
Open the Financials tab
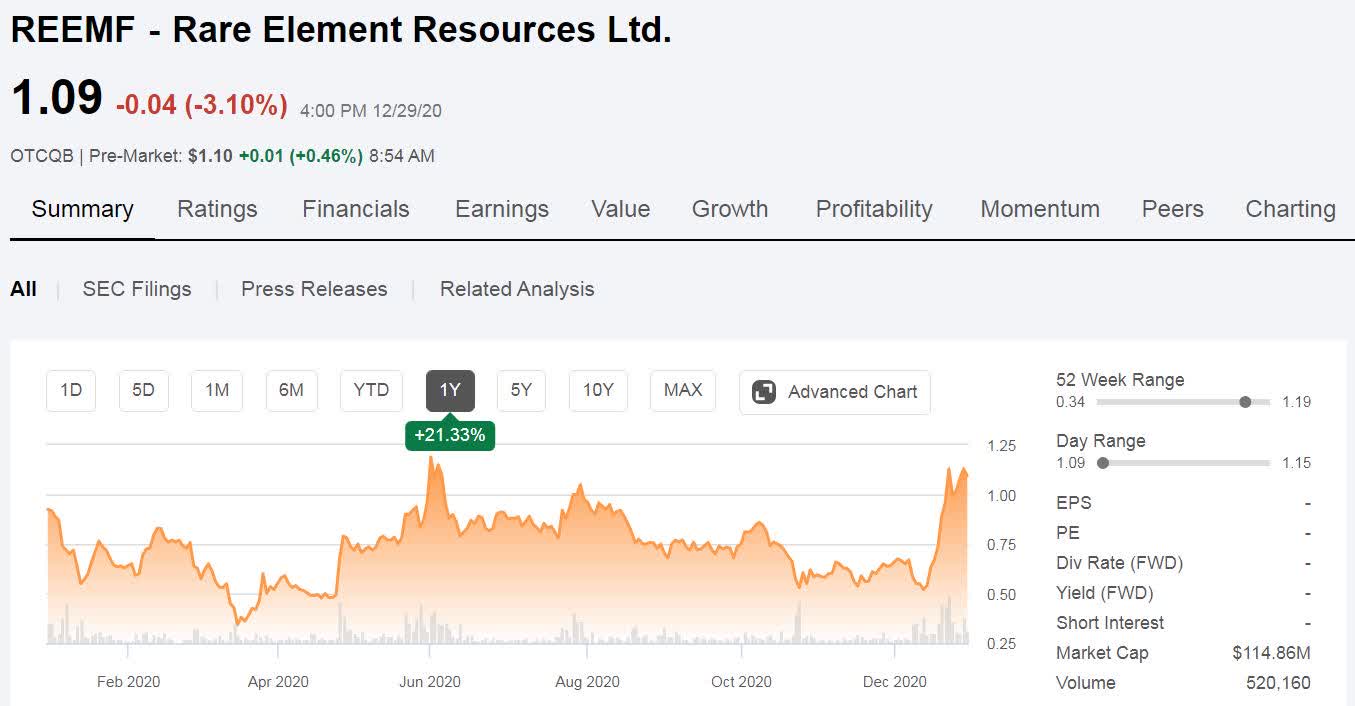[x=355, y=209]
